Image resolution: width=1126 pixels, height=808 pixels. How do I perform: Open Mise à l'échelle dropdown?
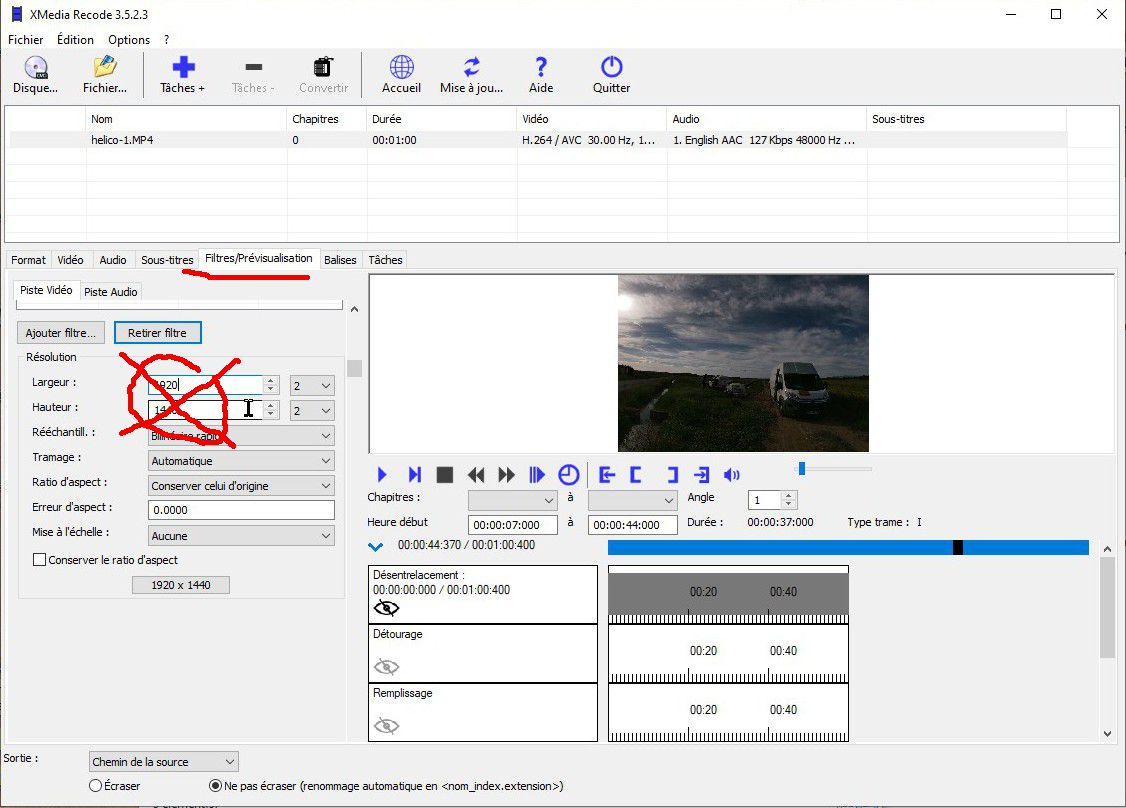241,536
